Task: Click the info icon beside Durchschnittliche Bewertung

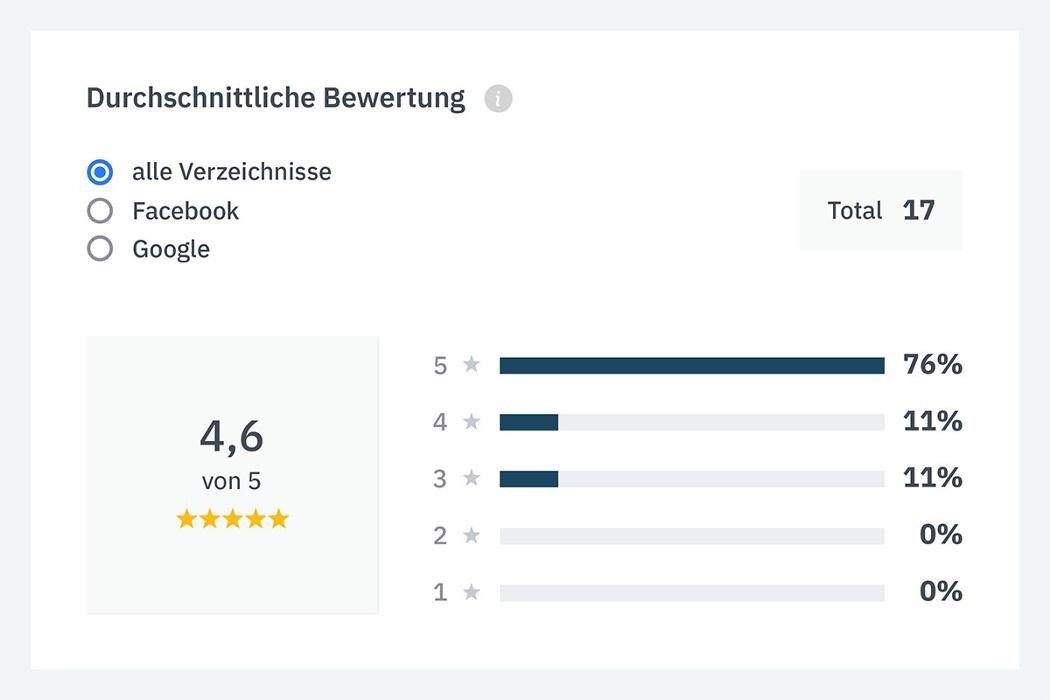Action: pos(498,99)
